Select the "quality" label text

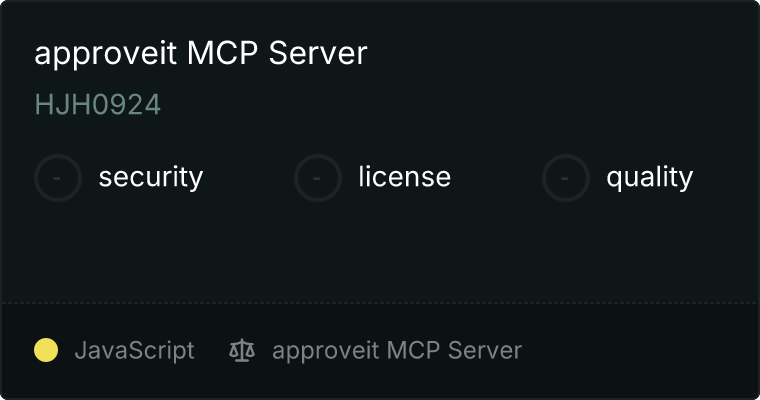coord(649,177)
